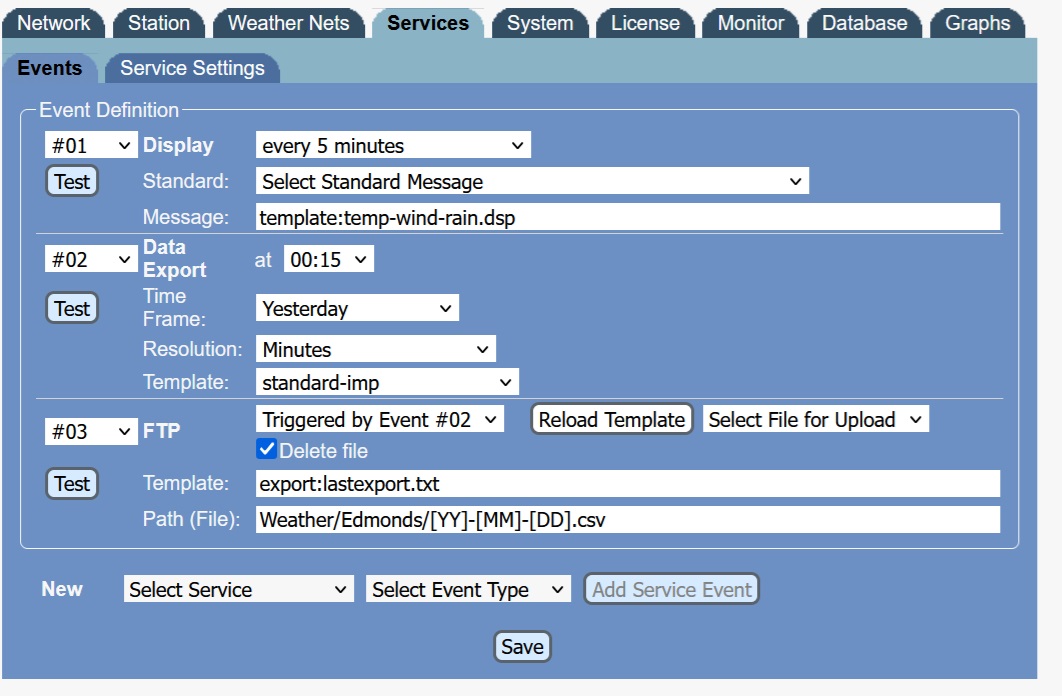The image size is (1062, 696).
Task: Open the Display interval dropdown
Action: [393, 146]
